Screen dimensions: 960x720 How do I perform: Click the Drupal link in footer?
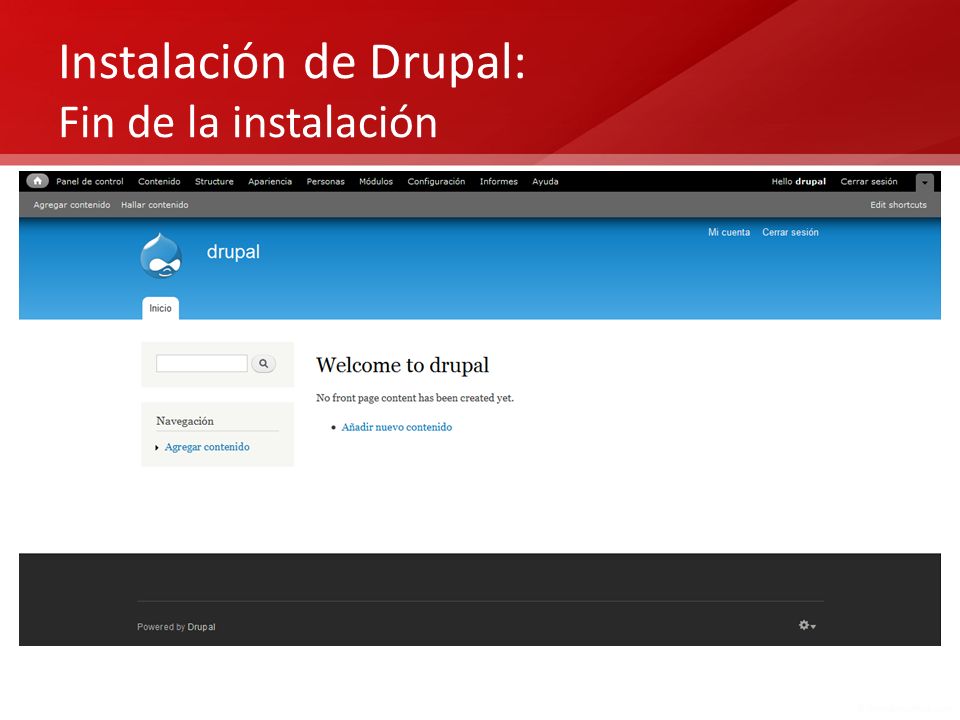point(201,627)
